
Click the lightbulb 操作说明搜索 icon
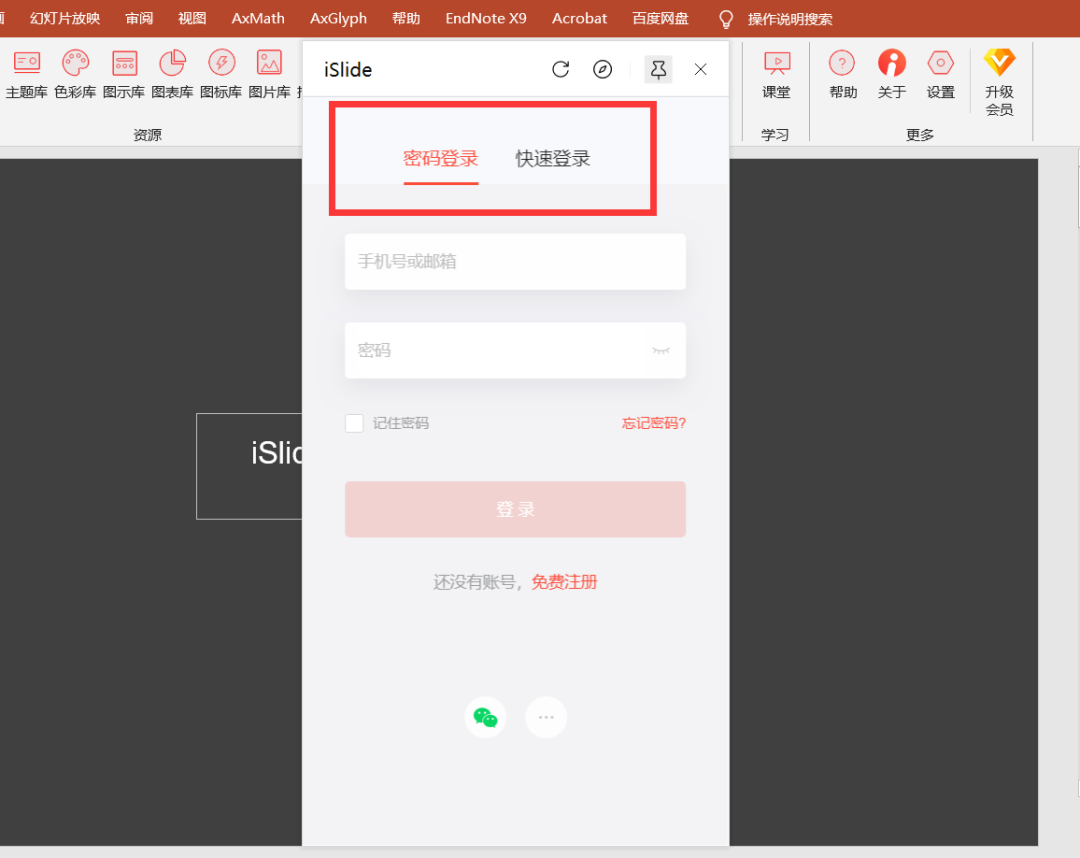point(725,19)
